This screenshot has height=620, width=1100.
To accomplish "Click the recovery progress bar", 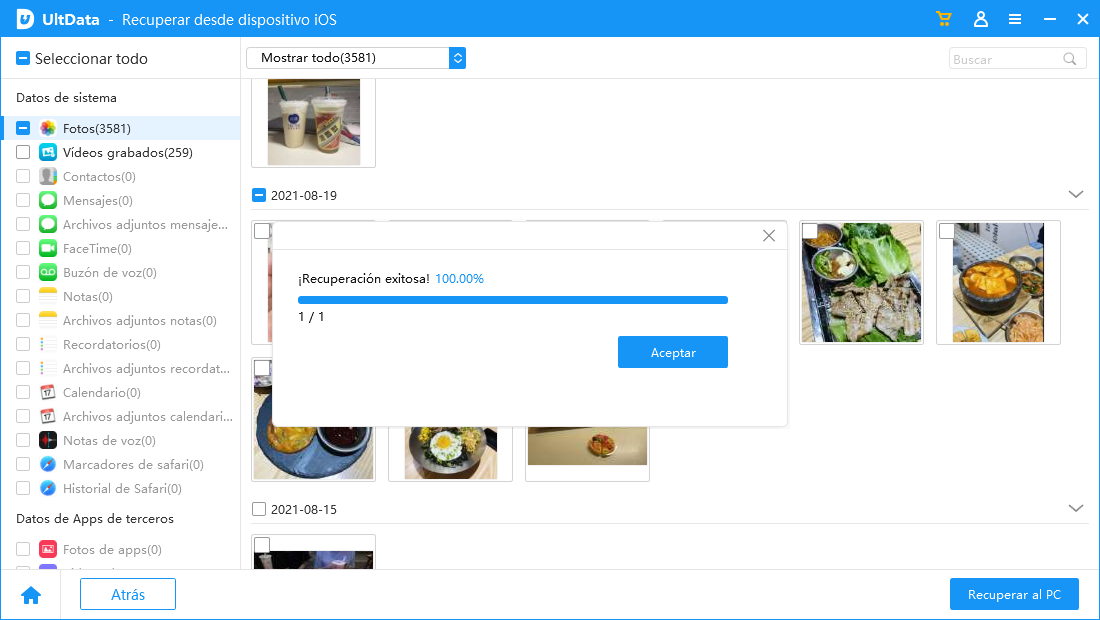I will (512, 299).
